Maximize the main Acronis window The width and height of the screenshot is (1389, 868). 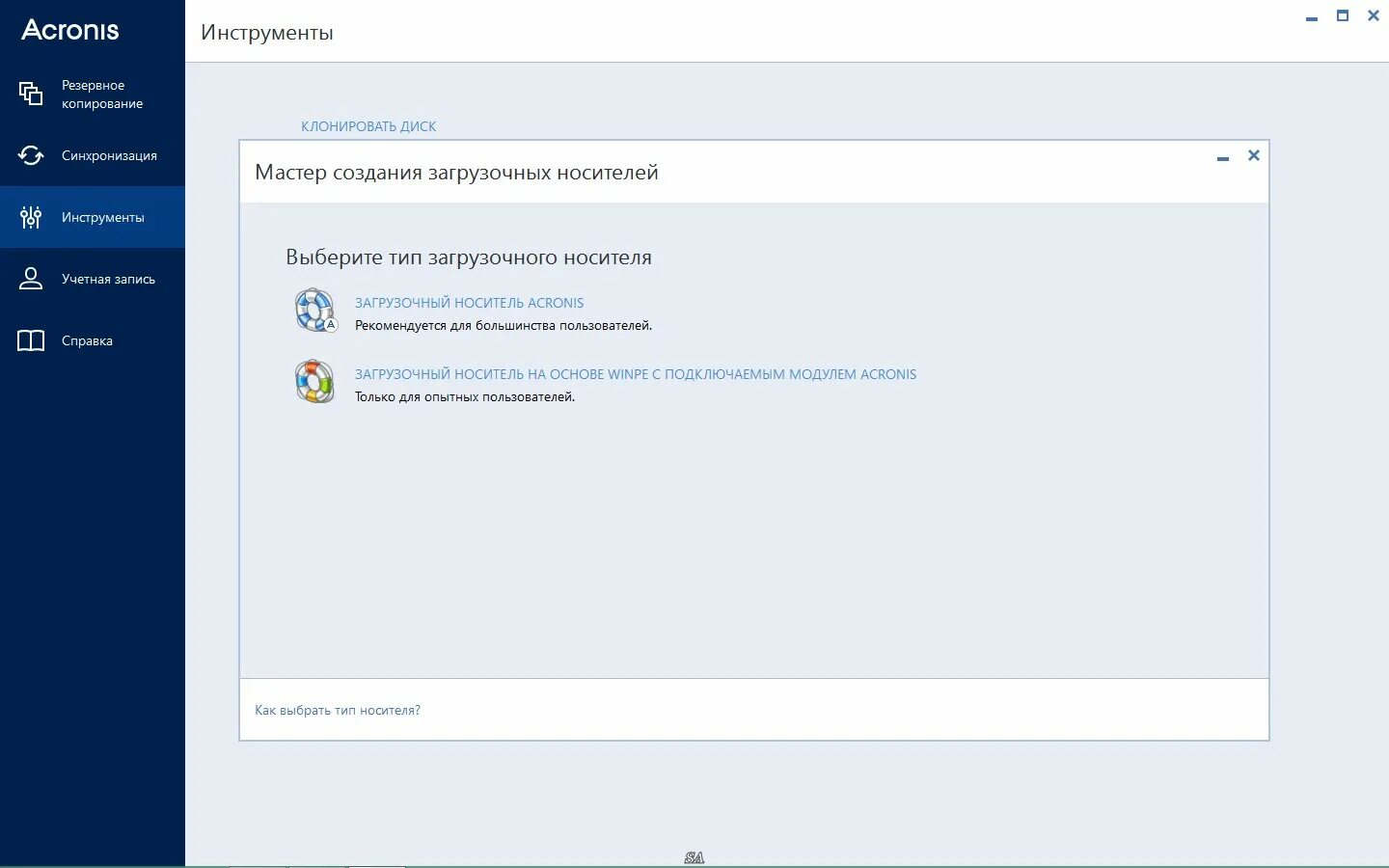(1343, 15)
